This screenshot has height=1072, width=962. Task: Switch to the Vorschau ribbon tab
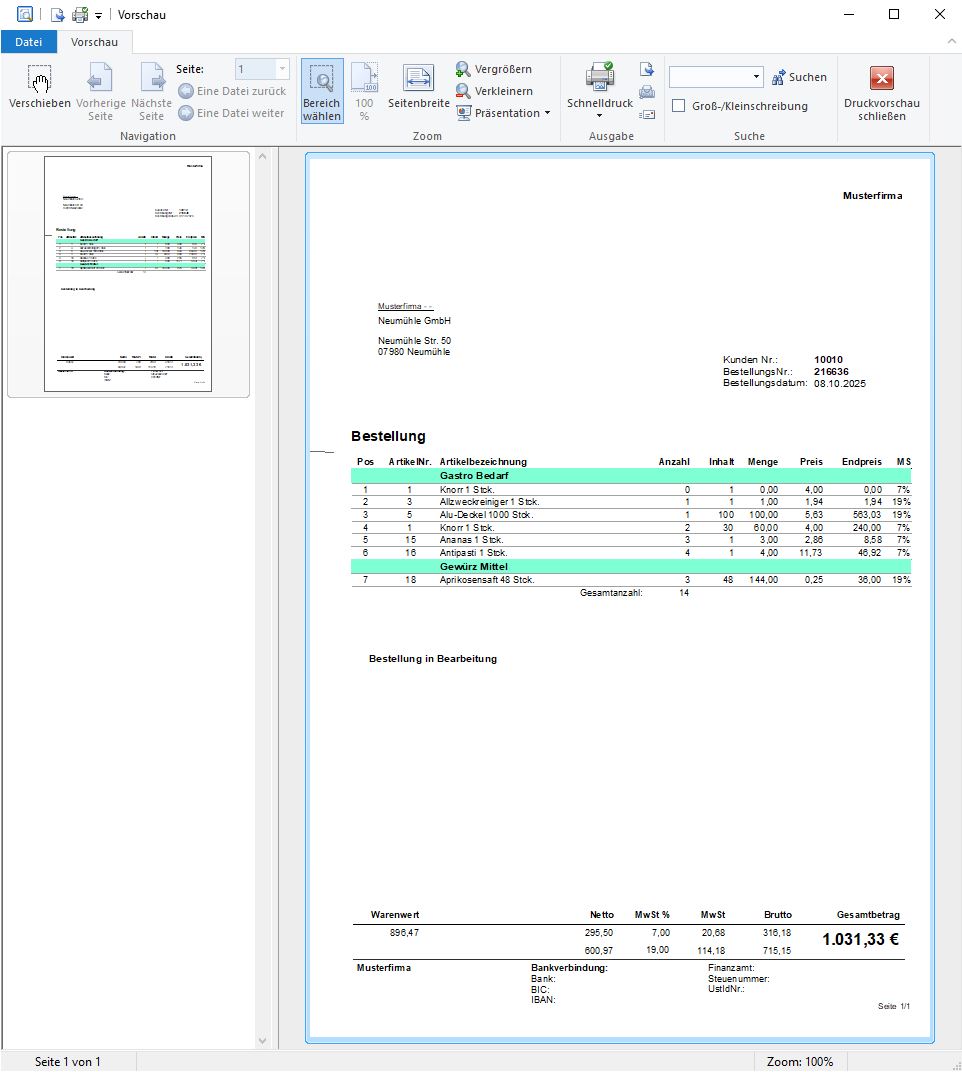tap(94, 42)
